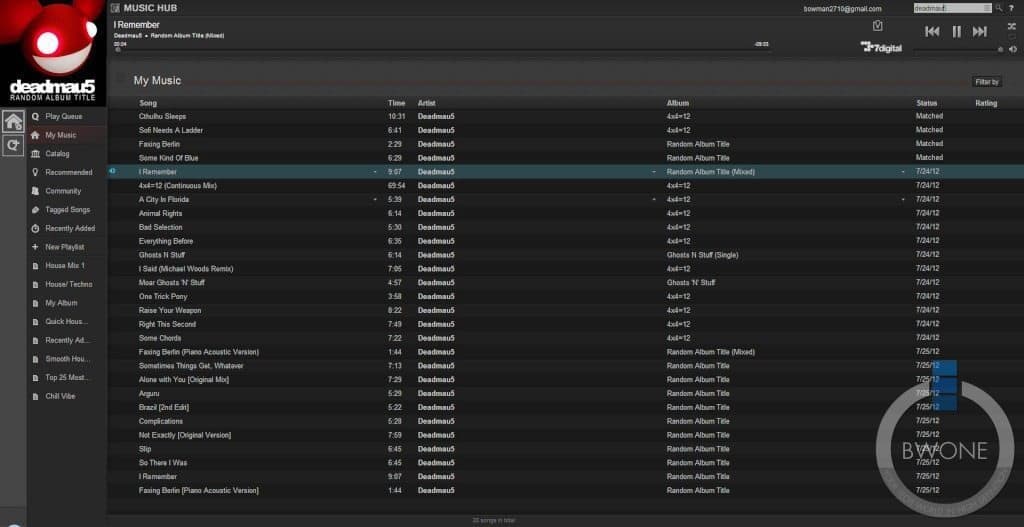Select song Raise Your Weapon
The width and height of the screenshot is (1024, 527).
170,310
